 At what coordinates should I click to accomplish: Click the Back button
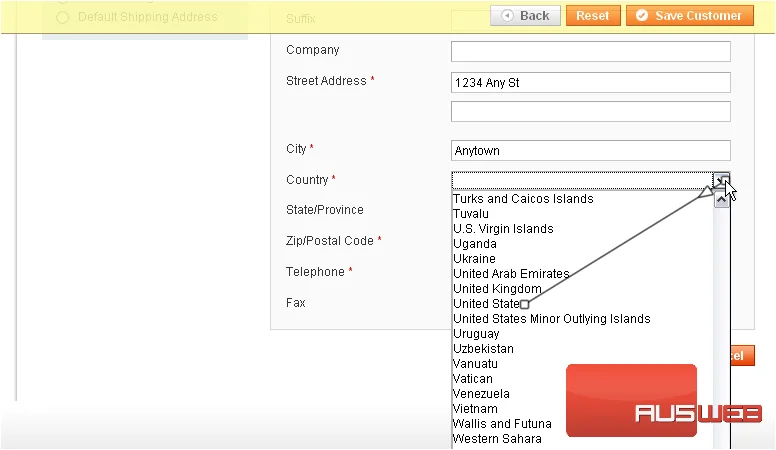(525, 16)
